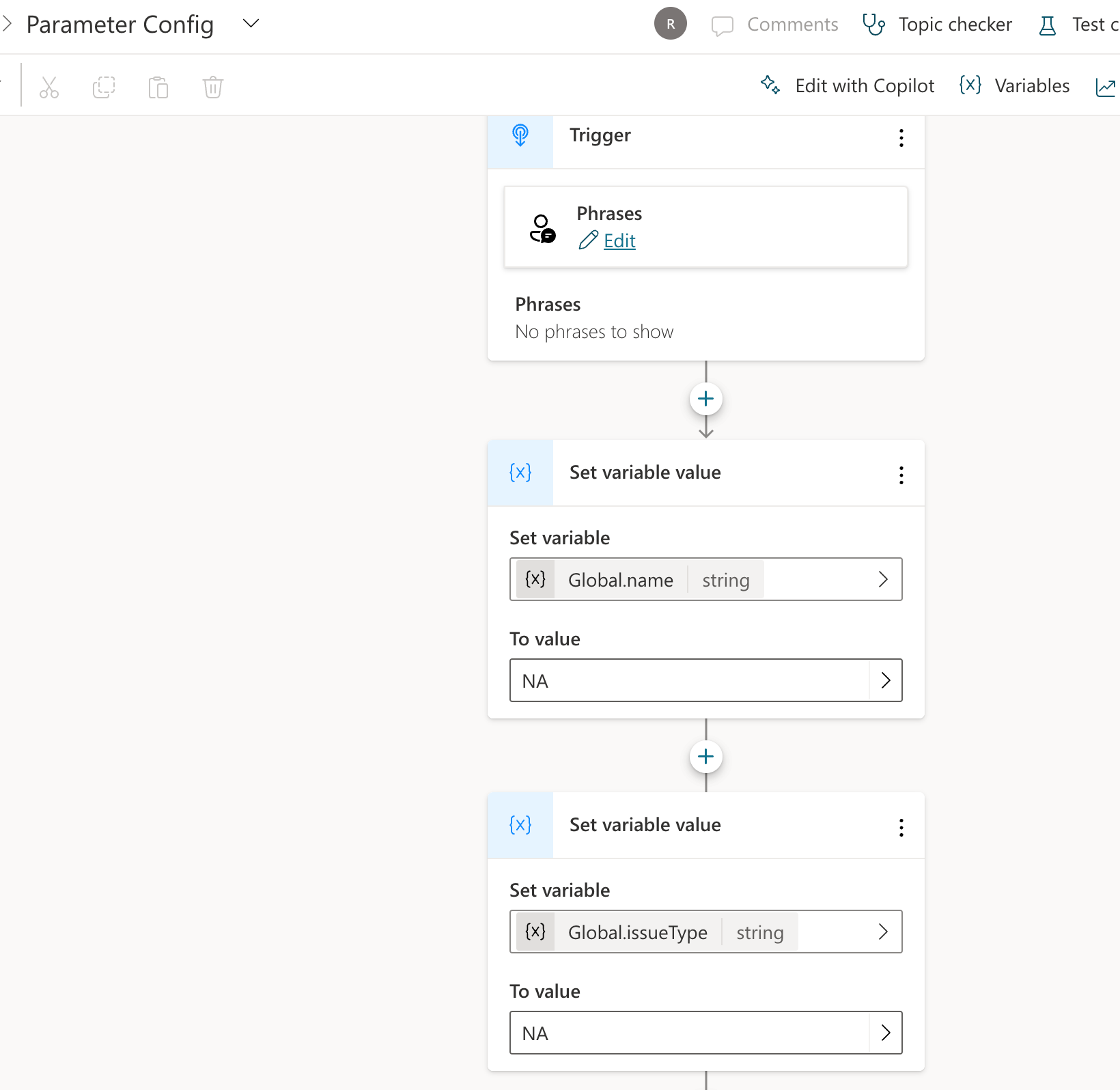The height and width of the screenshot is (1090, 1120).
Task: Select the Cut tool in the toolbar
Action: [48, 87]
